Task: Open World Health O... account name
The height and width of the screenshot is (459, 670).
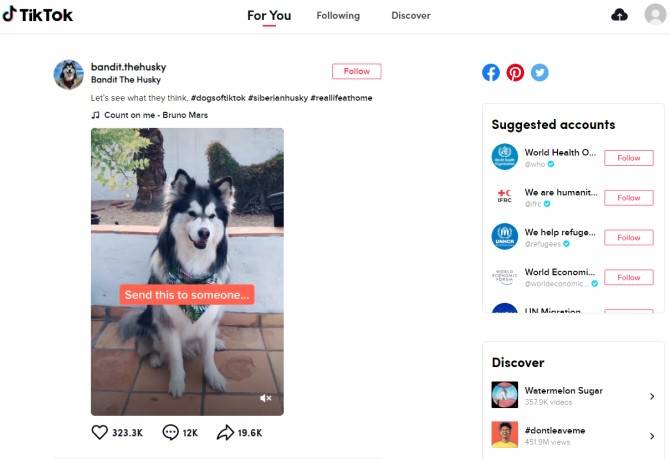Action: click(560, 152)
